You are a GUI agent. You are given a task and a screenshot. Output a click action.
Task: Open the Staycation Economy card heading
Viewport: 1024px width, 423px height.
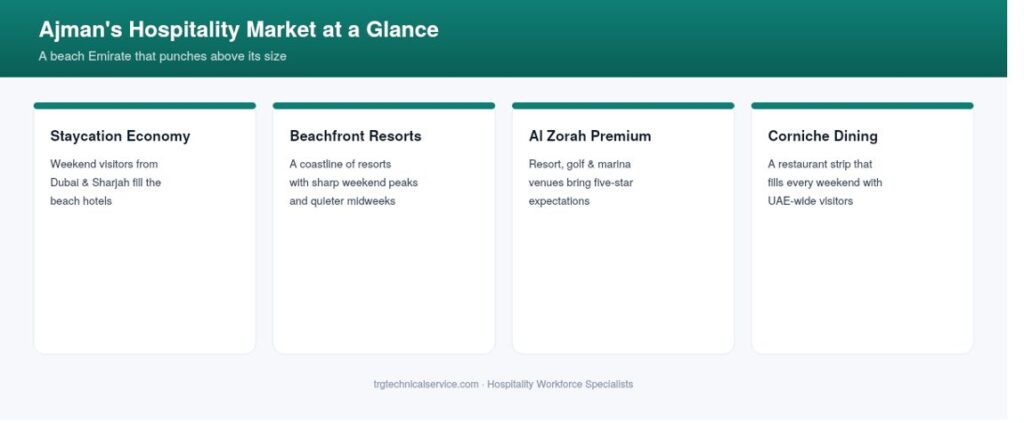120,136
